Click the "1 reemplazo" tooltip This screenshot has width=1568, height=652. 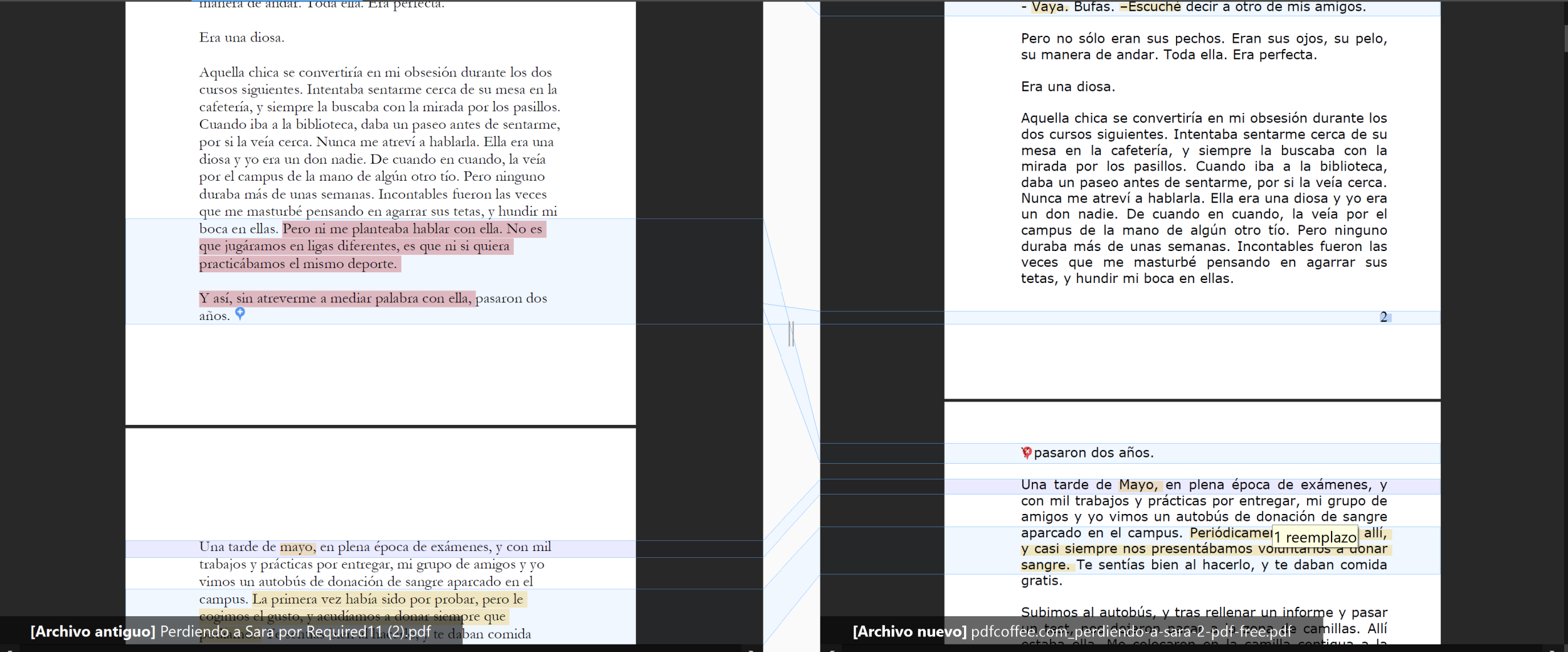[x=1315, y=537]
